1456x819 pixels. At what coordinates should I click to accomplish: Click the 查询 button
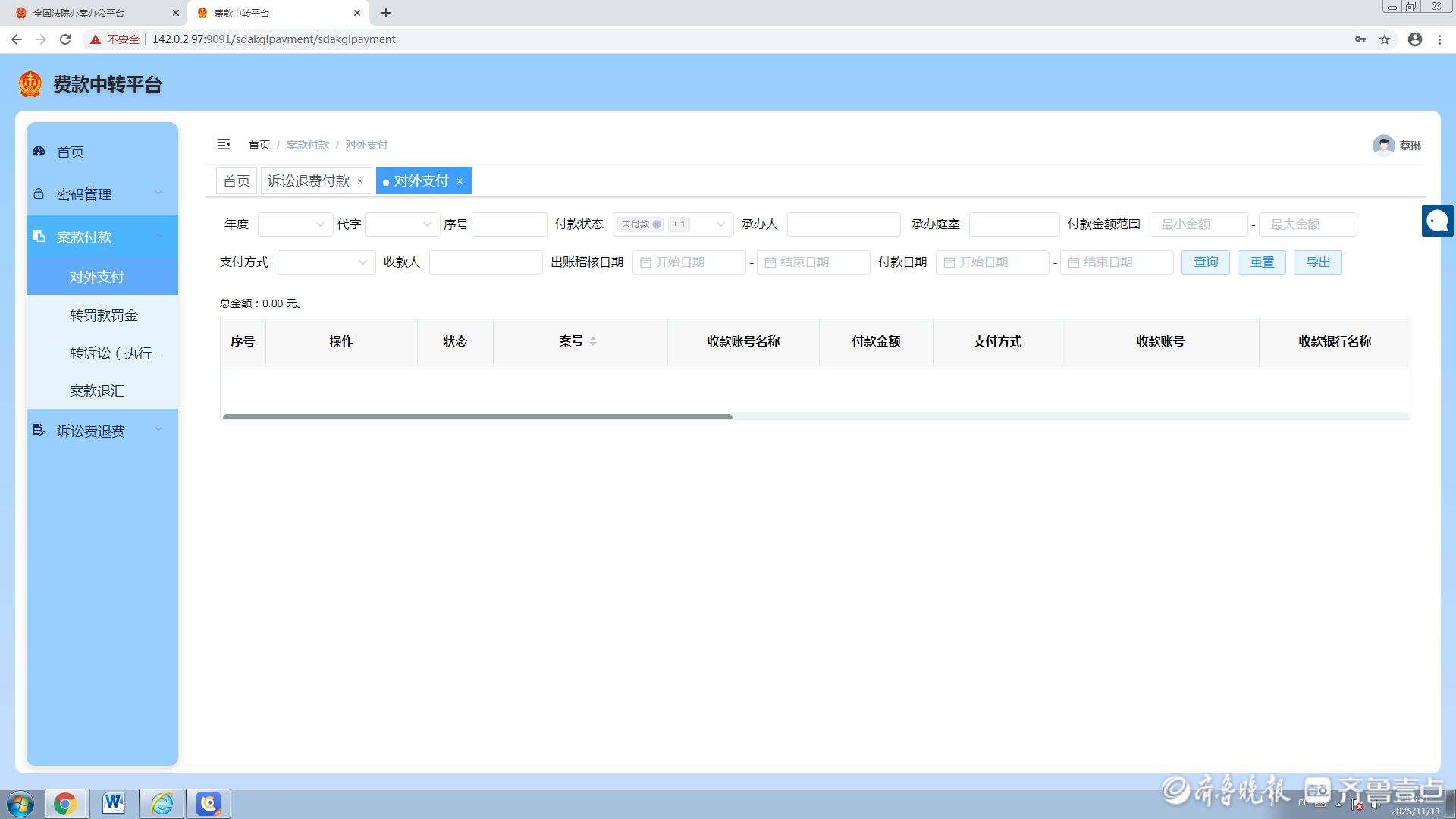pyautogui.click(x=1205, y=262)
